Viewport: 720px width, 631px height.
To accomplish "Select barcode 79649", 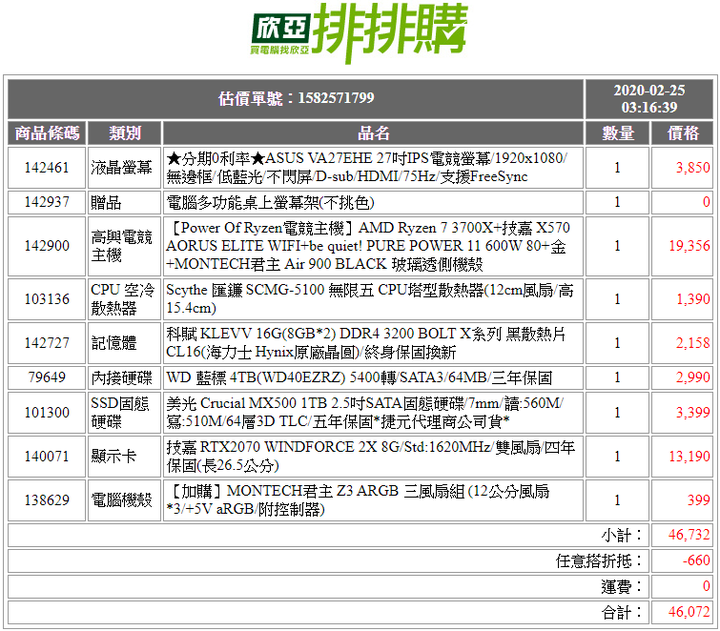I will [47, 377].
